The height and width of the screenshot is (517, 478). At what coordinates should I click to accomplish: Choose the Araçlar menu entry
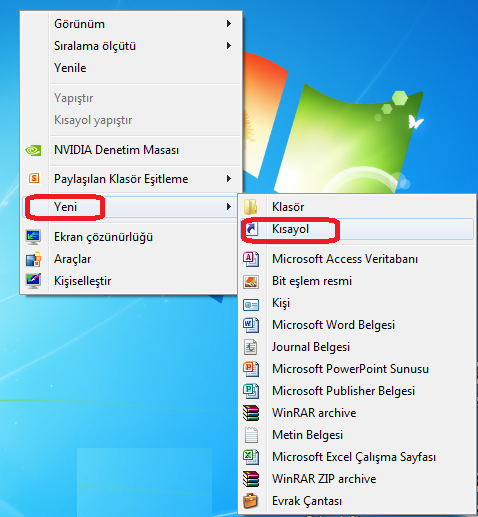[x=131, y=259]
